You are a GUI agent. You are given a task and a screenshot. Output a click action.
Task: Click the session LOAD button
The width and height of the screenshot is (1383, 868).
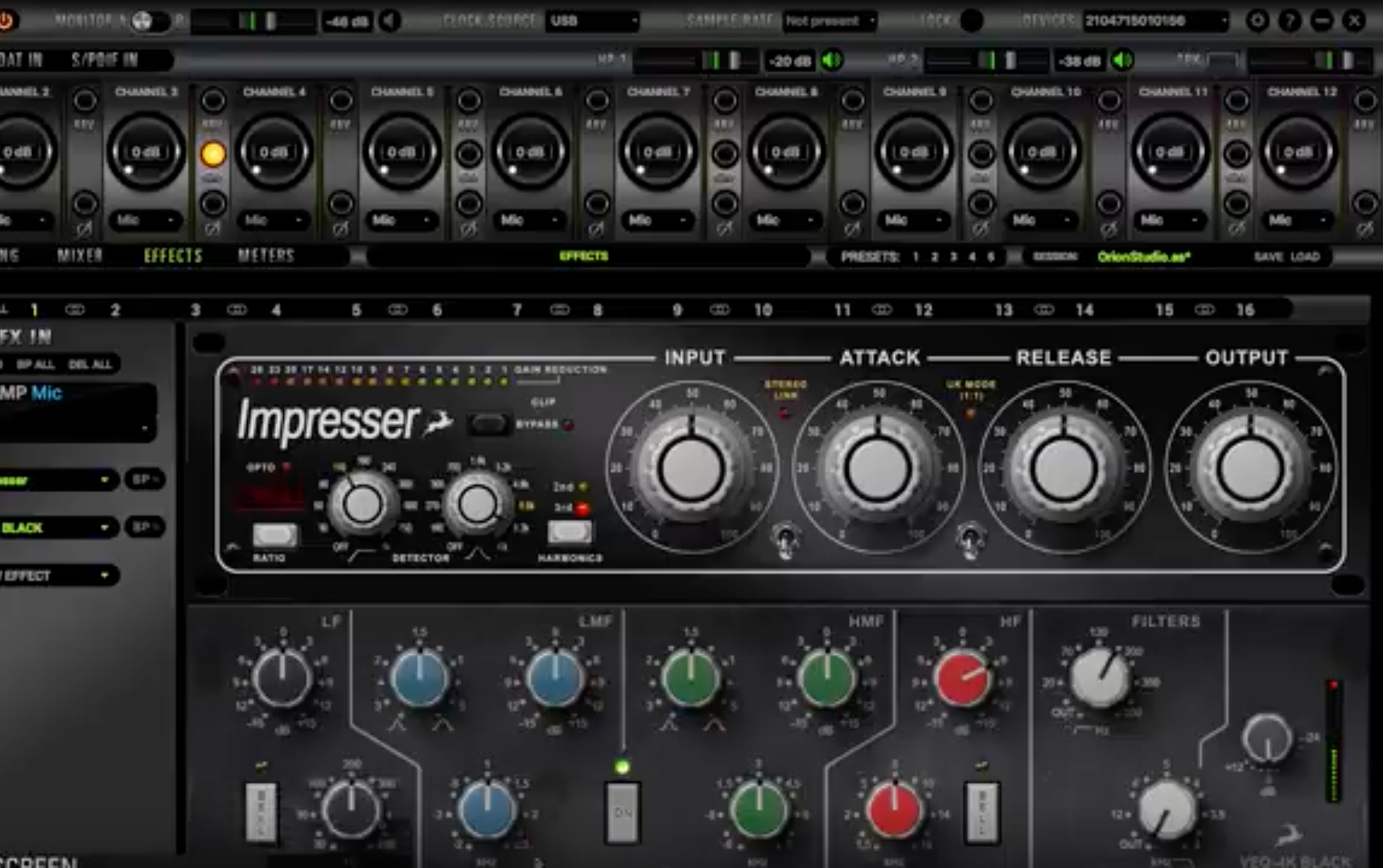pos(1305,257)
